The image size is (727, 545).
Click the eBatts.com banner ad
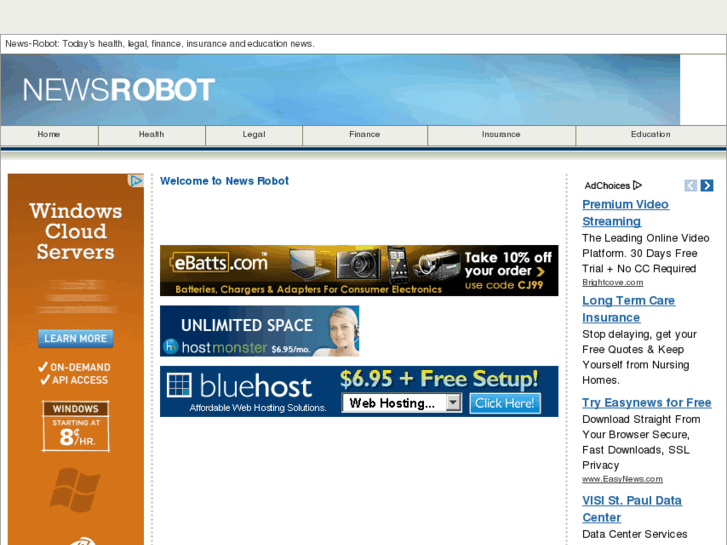pos(359,270)
